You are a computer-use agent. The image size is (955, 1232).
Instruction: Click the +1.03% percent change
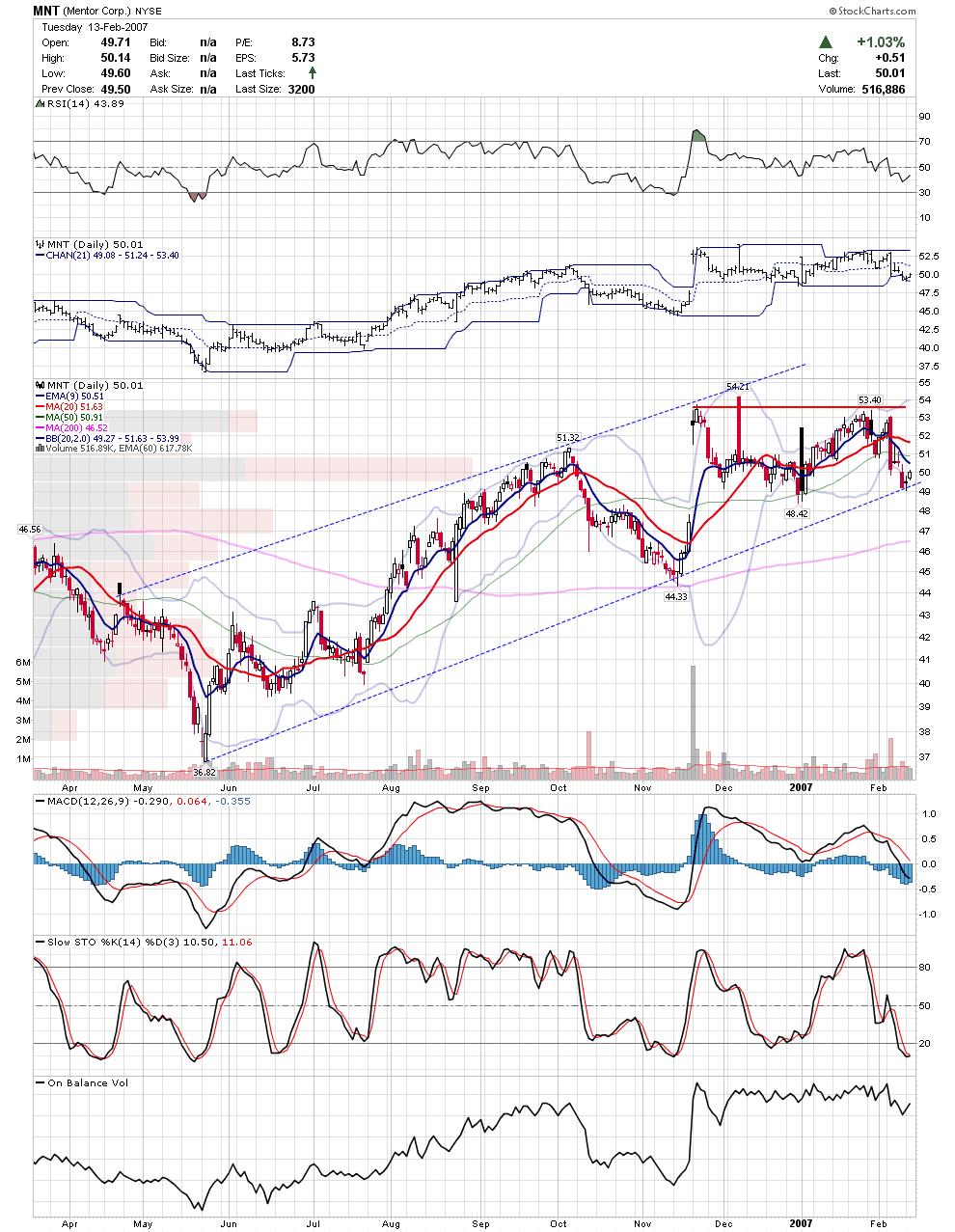point(881,42)
